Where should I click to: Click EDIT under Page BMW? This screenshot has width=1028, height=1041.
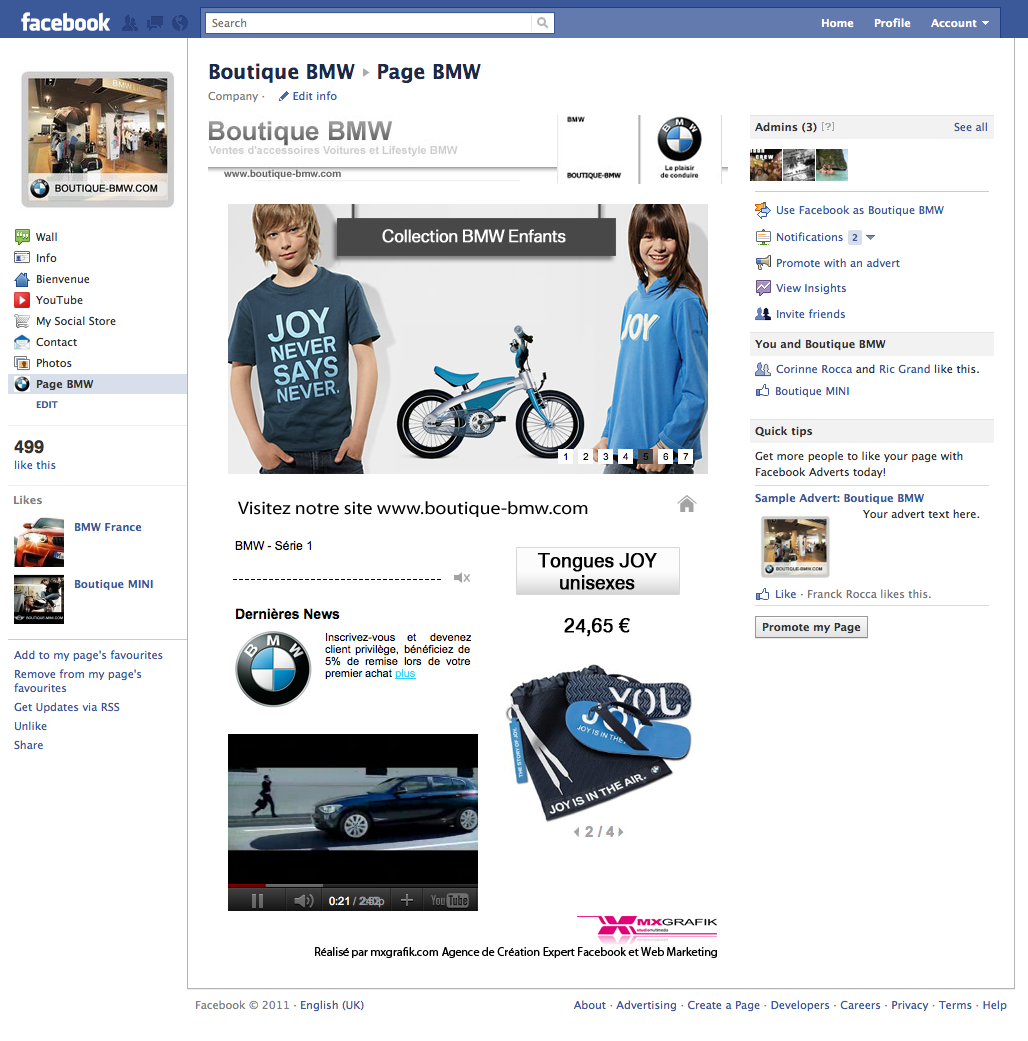click(x=46, y=404)
